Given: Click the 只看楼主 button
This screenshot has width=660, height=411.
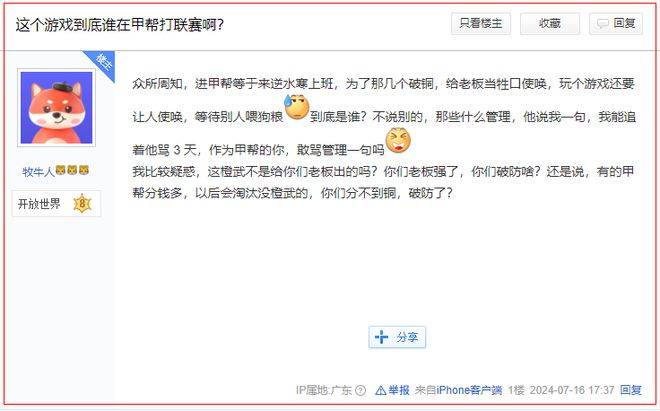Looking at the screenshot, I should [x=481, y=23].
